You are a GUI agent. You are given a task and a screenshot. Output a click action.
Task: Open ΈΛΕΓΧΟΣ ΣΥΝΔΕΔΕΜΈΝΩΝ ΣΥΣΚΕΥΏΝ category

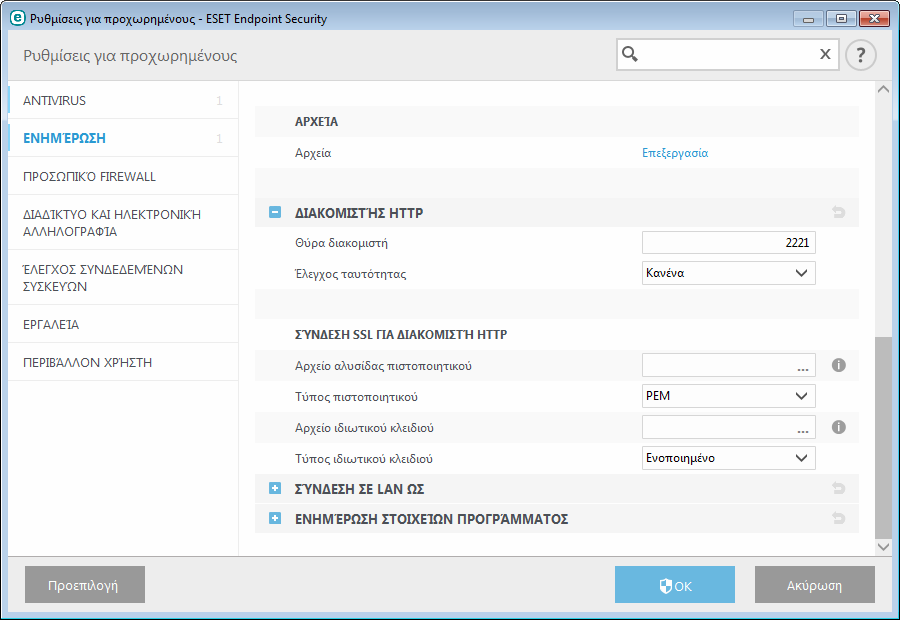123,278
